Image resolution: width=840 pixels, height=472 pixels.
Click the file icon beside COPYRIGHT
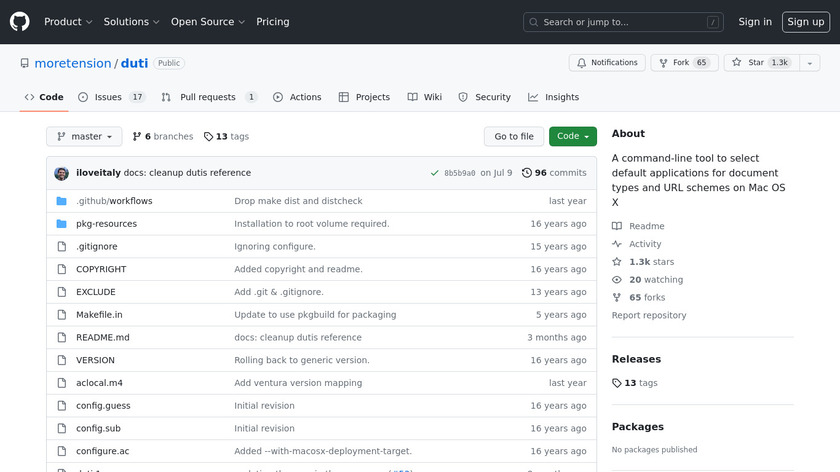click(62, 269)
